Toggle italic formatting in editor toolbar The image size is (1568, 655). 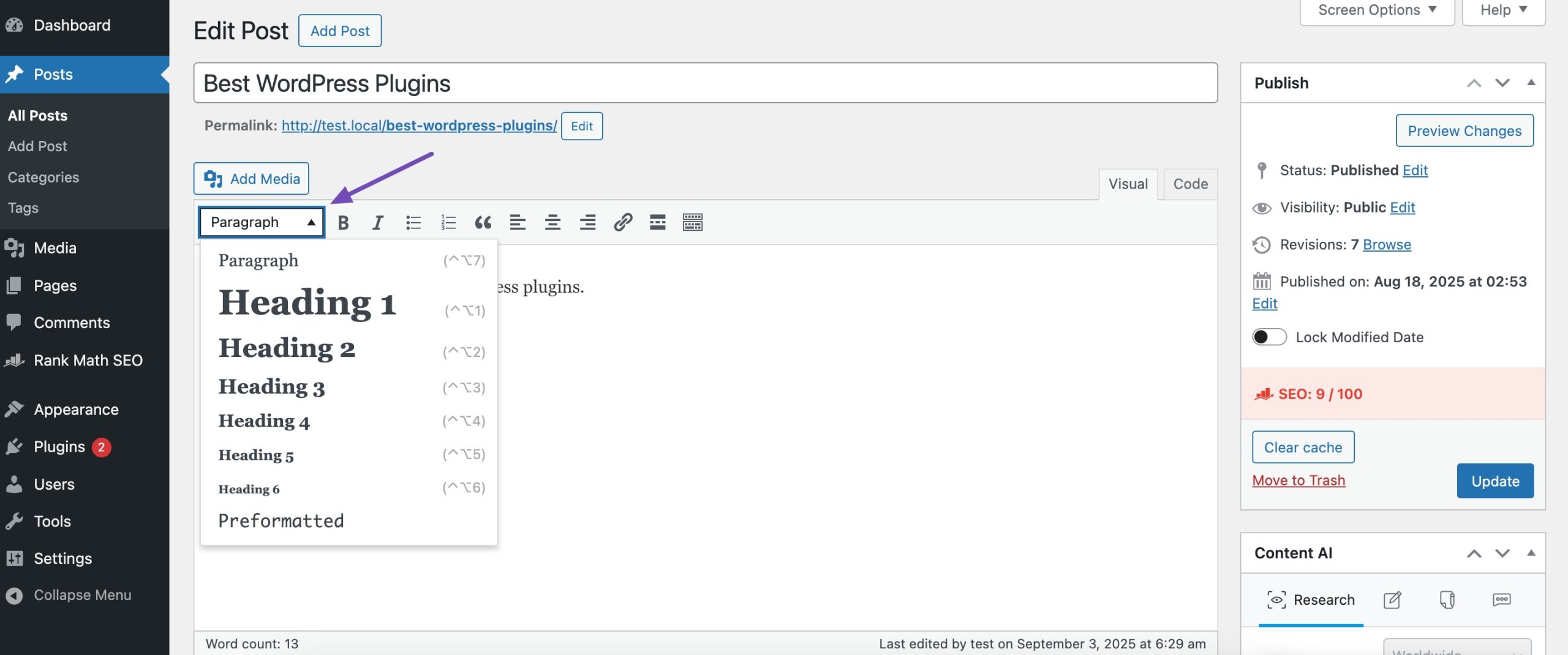tap(378, 222)
